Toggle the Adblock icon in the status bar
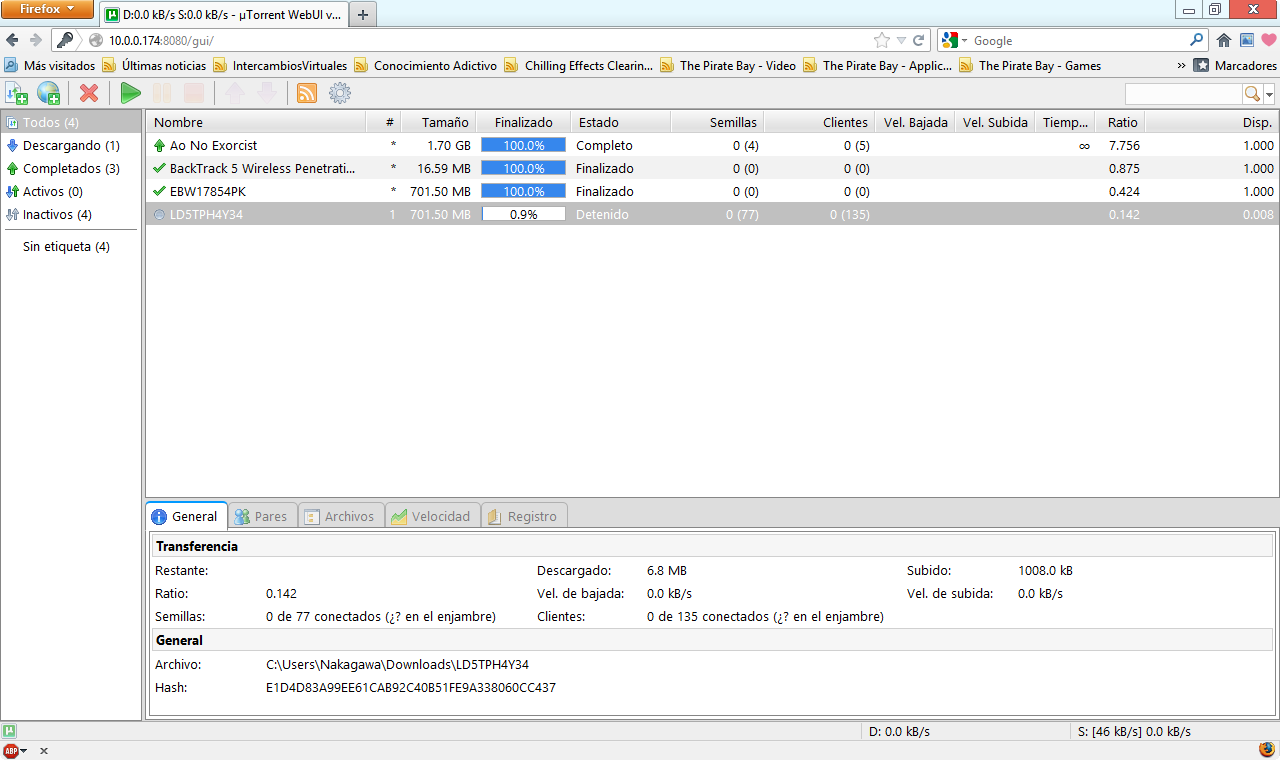The height and width of the screenshot is (760, 1280). point(13,750)
